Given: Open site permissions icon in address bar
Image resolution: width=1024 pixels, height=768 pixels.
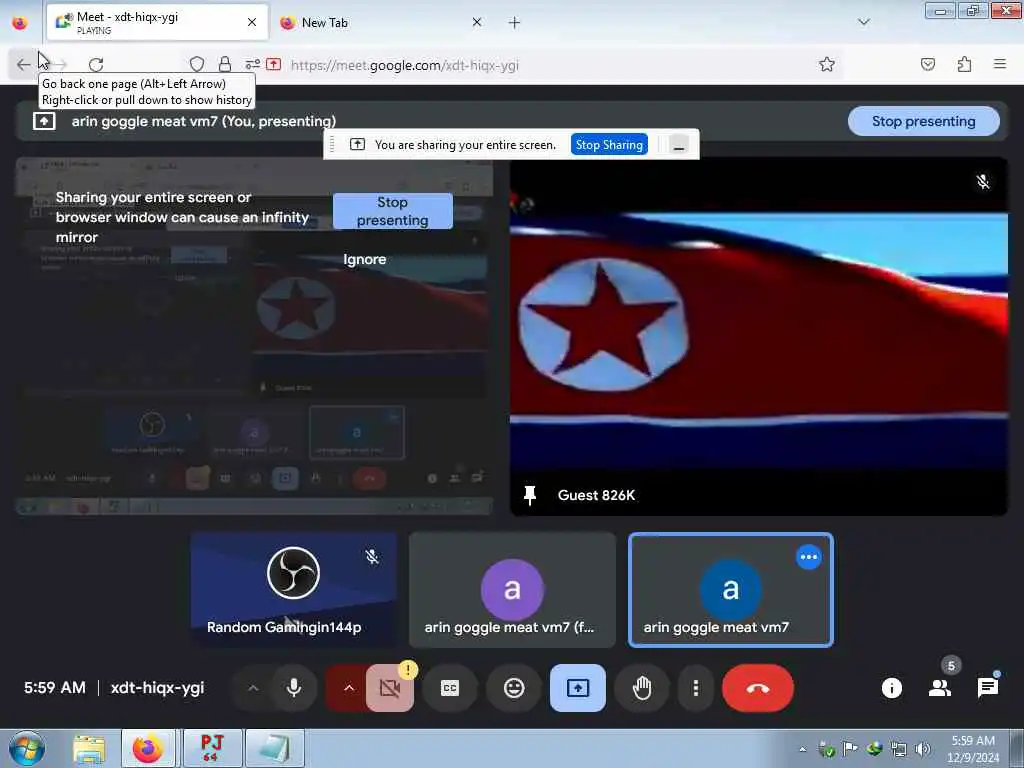Looking at the screenshot, I should tap(252, 64).
